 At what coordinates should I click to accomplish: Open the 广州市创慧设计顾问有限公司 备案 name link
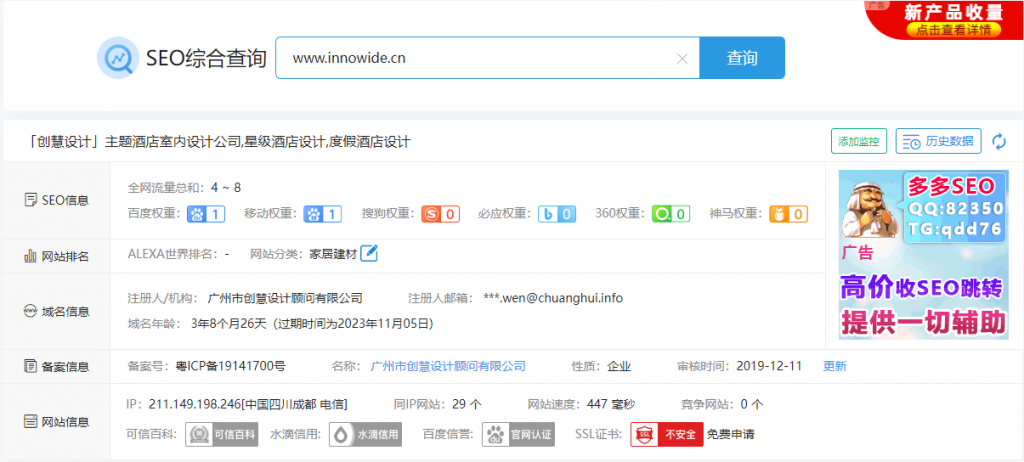[x=448, y=366]
